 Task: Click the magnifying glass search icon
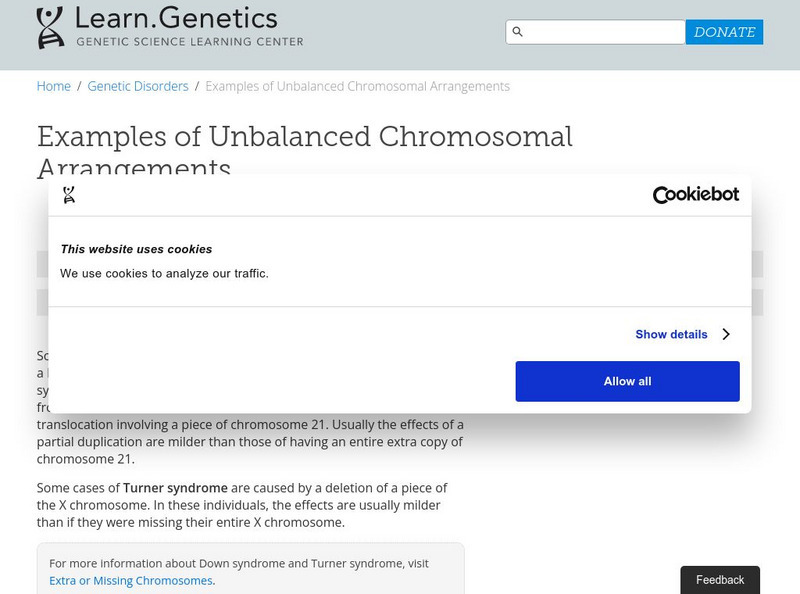click(517, 32)
